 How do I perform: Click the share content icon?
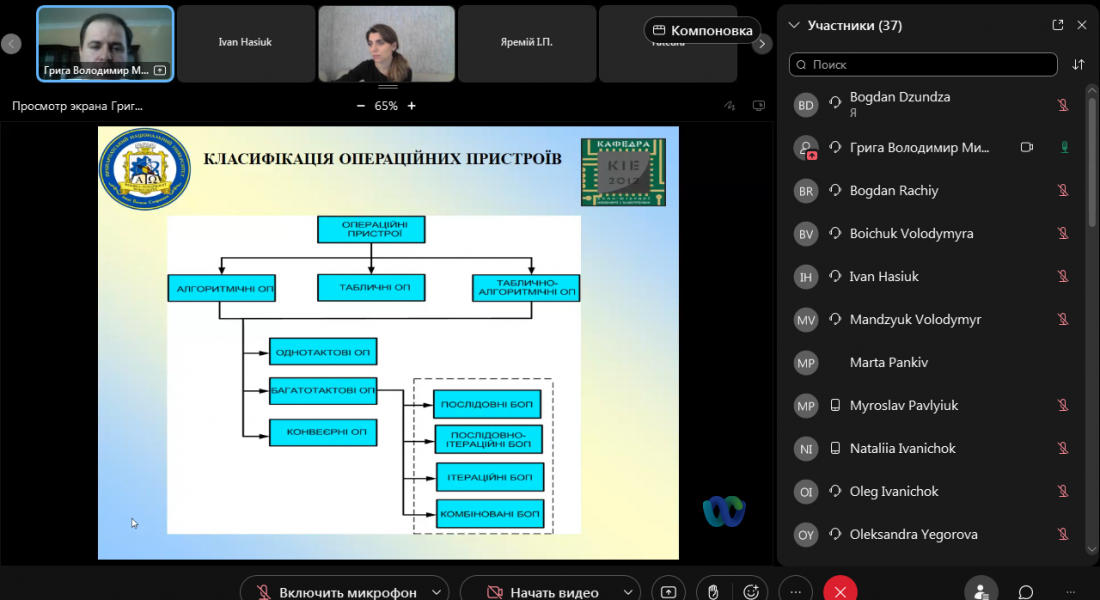coord(669,591)
